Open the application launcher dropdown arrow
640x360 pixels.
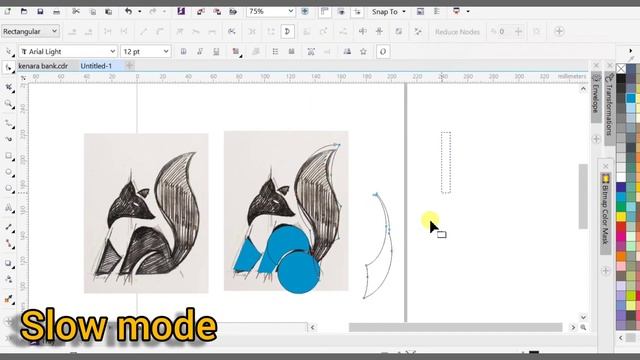pos(468,11)
